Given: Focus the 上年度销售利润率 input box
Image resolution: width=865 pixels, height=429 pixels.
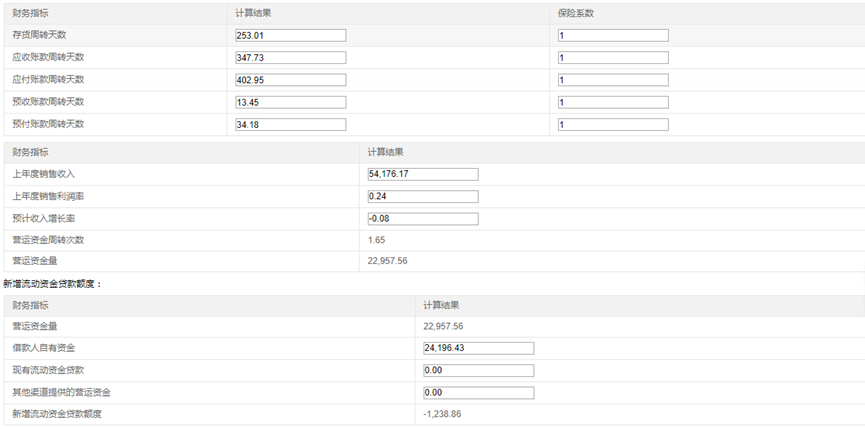Looking at the screenshot, I should (423, 196).
